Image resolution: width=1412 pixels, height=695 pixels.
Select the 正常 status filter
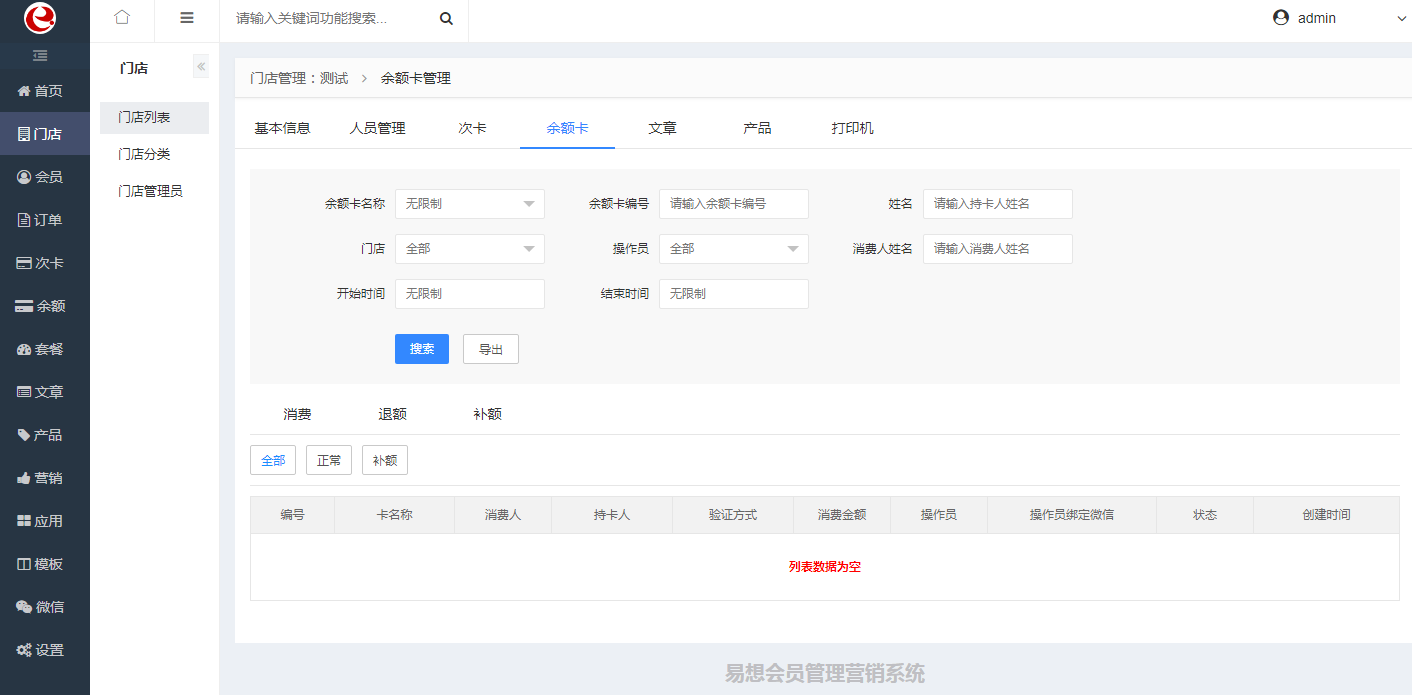329,460
